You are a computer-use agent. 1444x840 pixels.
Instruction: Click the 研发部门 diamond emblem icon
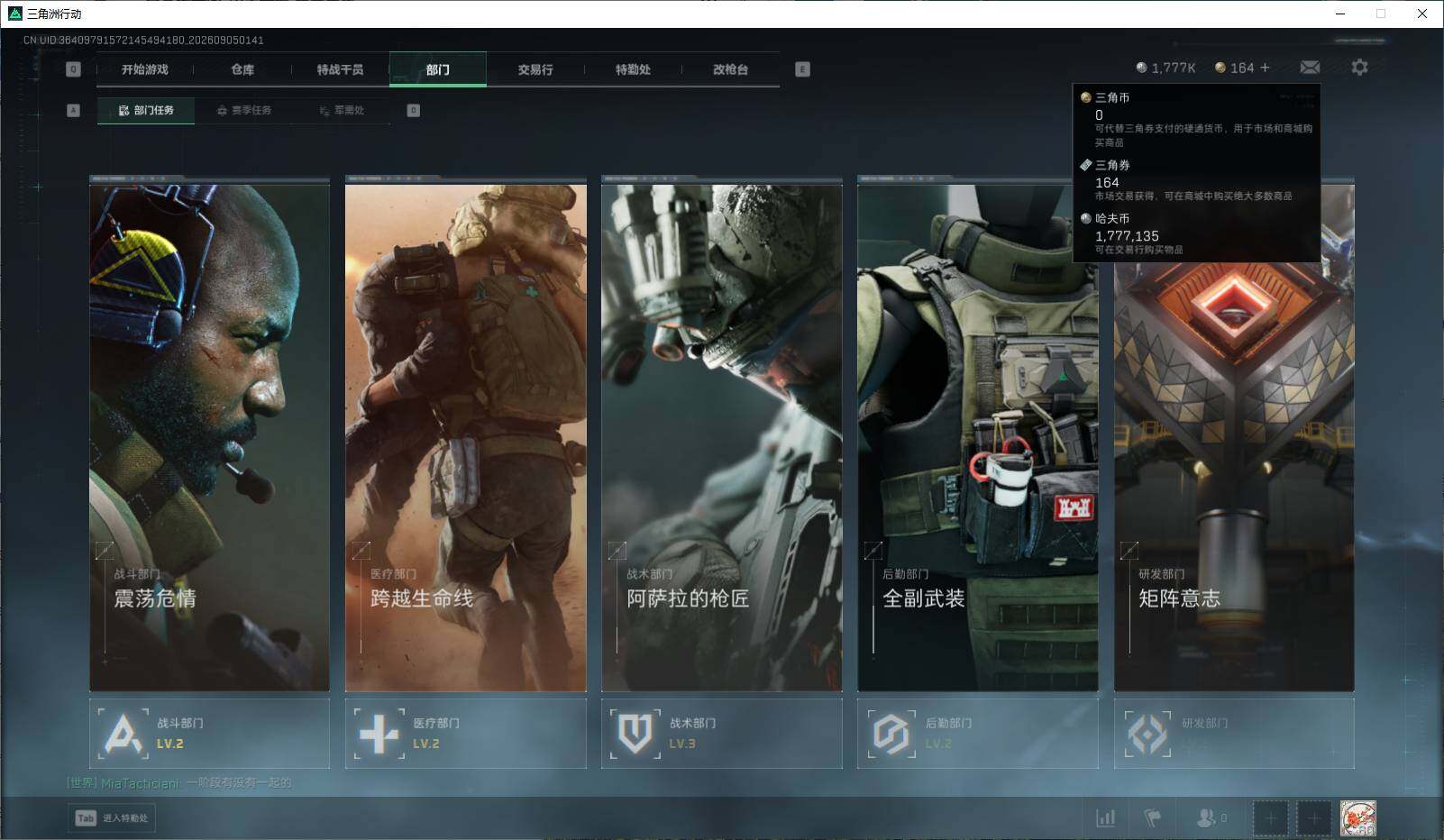(1147, 734)
